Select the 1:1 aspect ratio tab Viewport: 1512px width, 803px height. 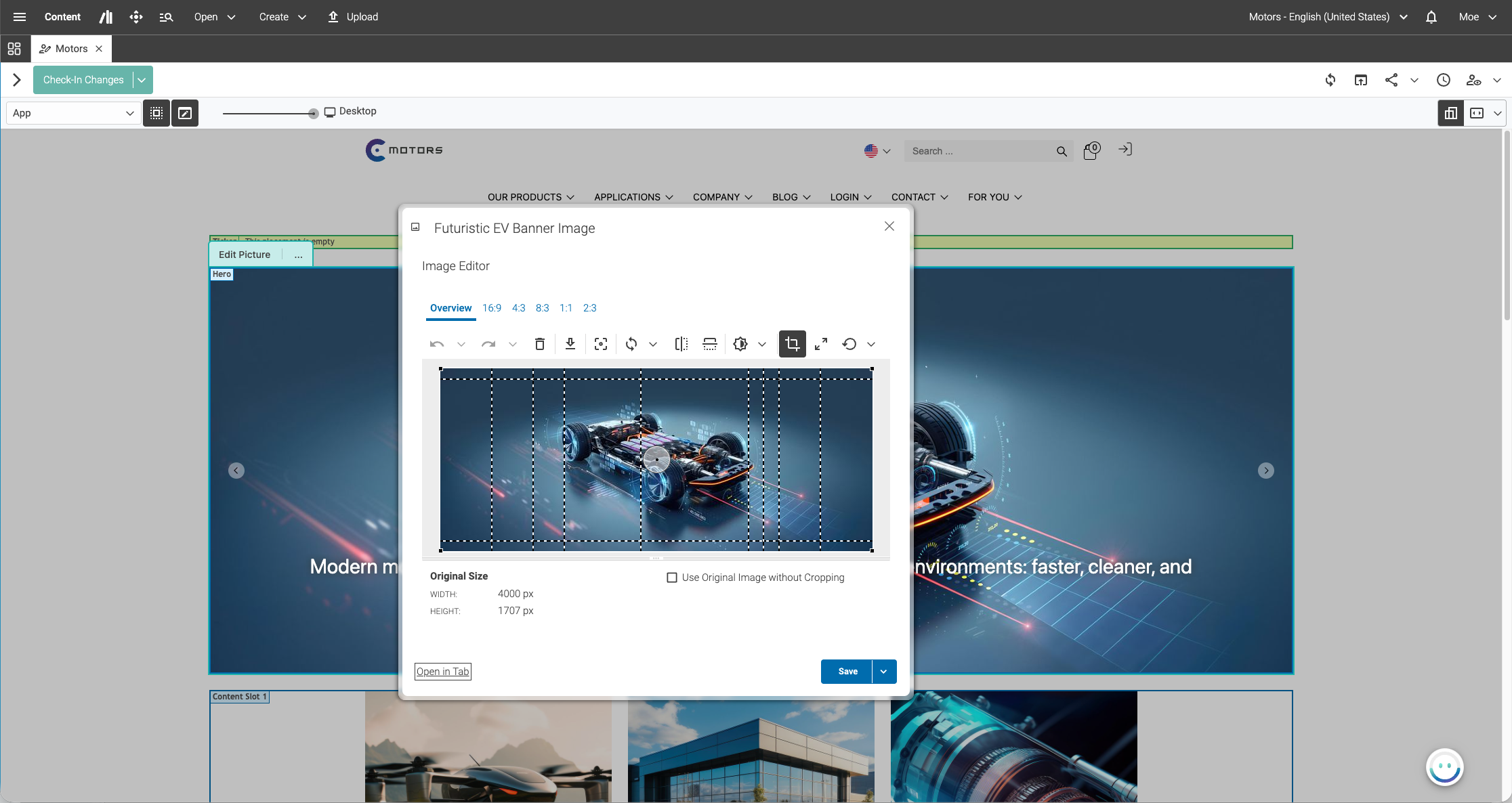(566, 308)
